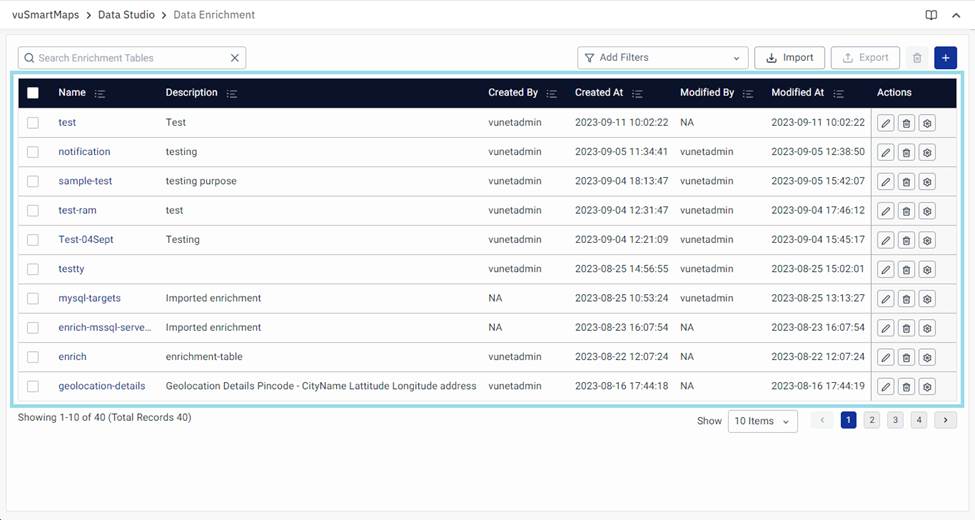Open the documentation book icon in header
Viewport: 975px width, 520px height.
point(931,16)
